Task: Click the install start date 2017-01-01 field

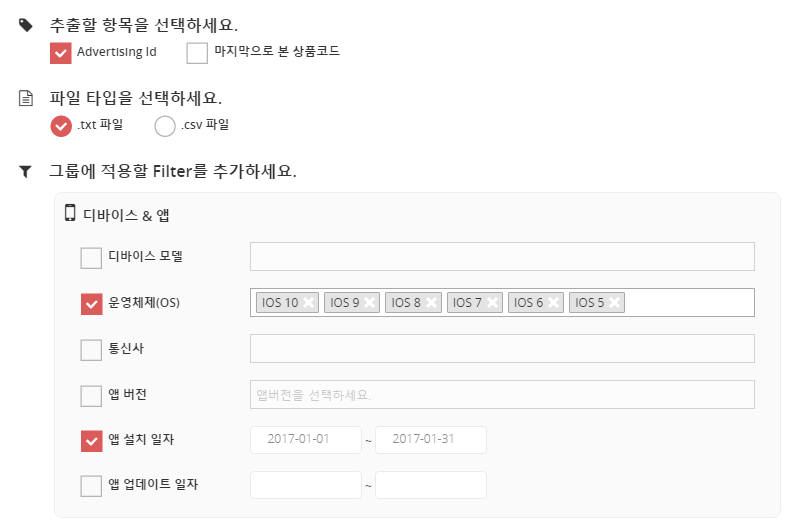Action: click(x=305, y=440)
